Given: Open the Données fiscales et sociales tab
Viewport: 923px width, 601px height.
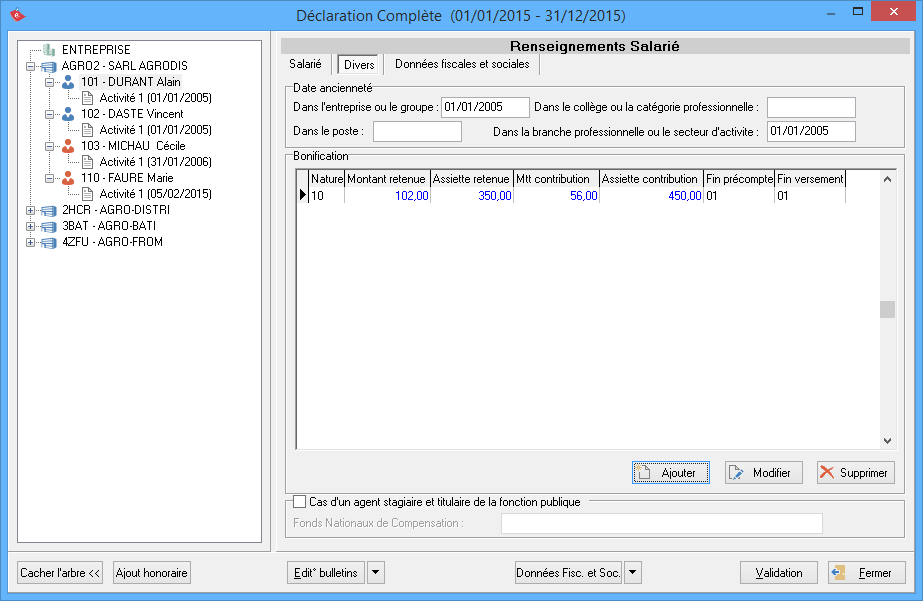Looking at the screenshot, I should [x=462, y=64].
